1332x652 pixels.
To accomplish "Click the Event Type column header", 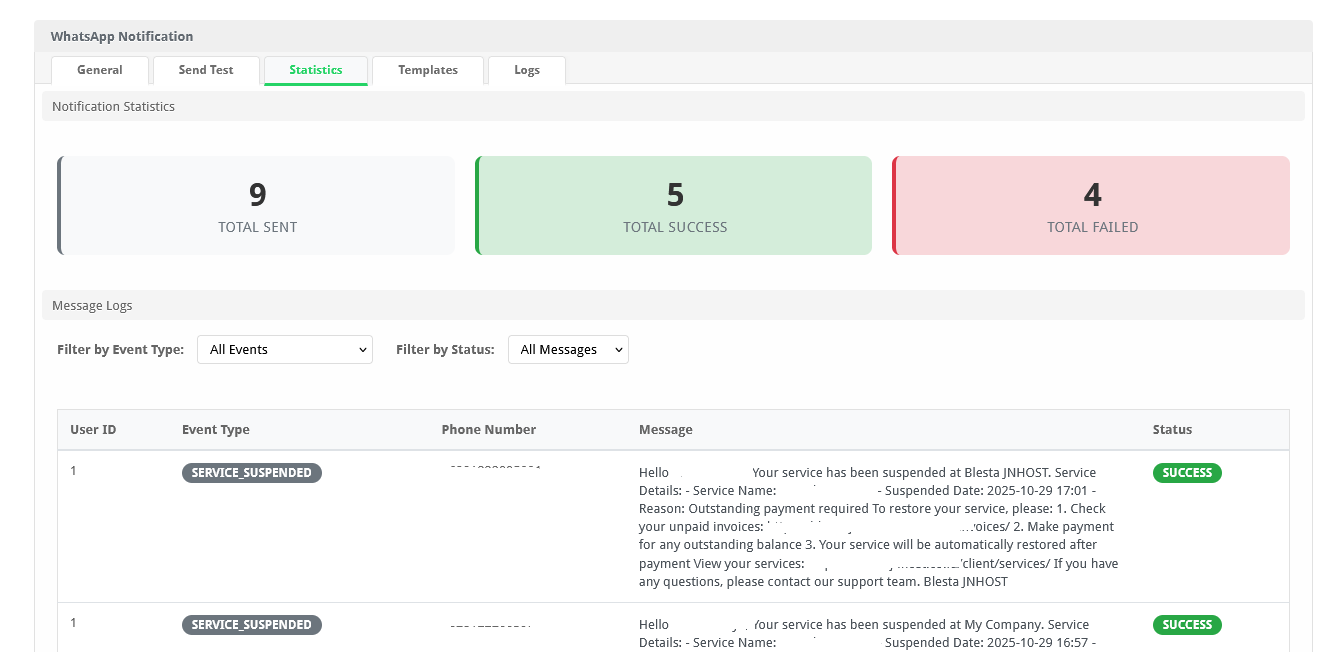I will 216,430.
